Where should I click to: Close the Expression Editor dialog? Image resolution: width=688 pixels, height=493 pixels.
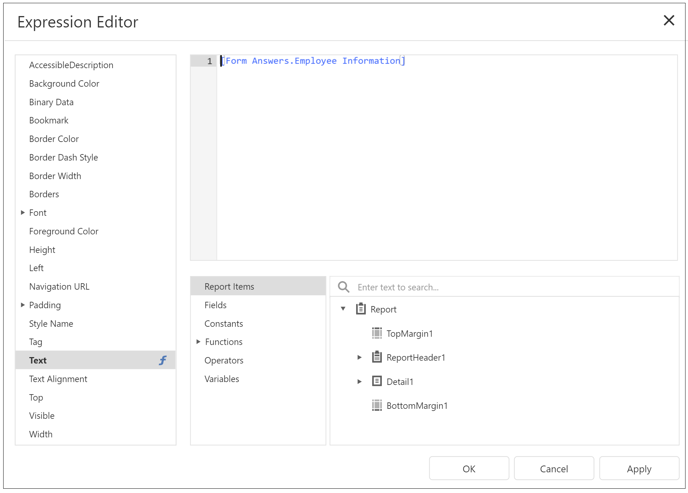(x=669, y=20)
